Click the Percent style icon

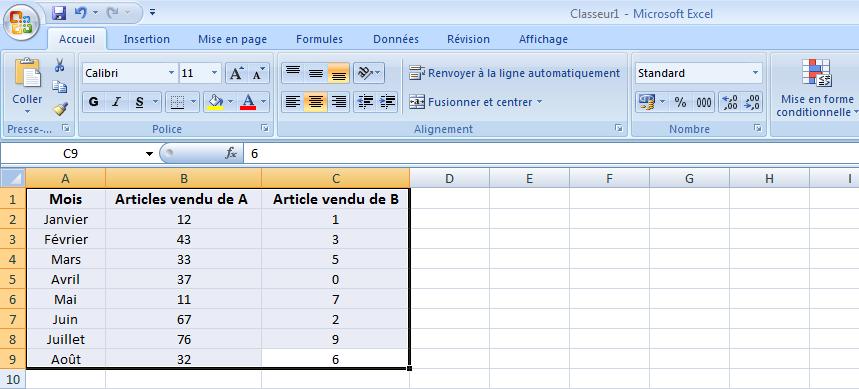tap(680, 102)
